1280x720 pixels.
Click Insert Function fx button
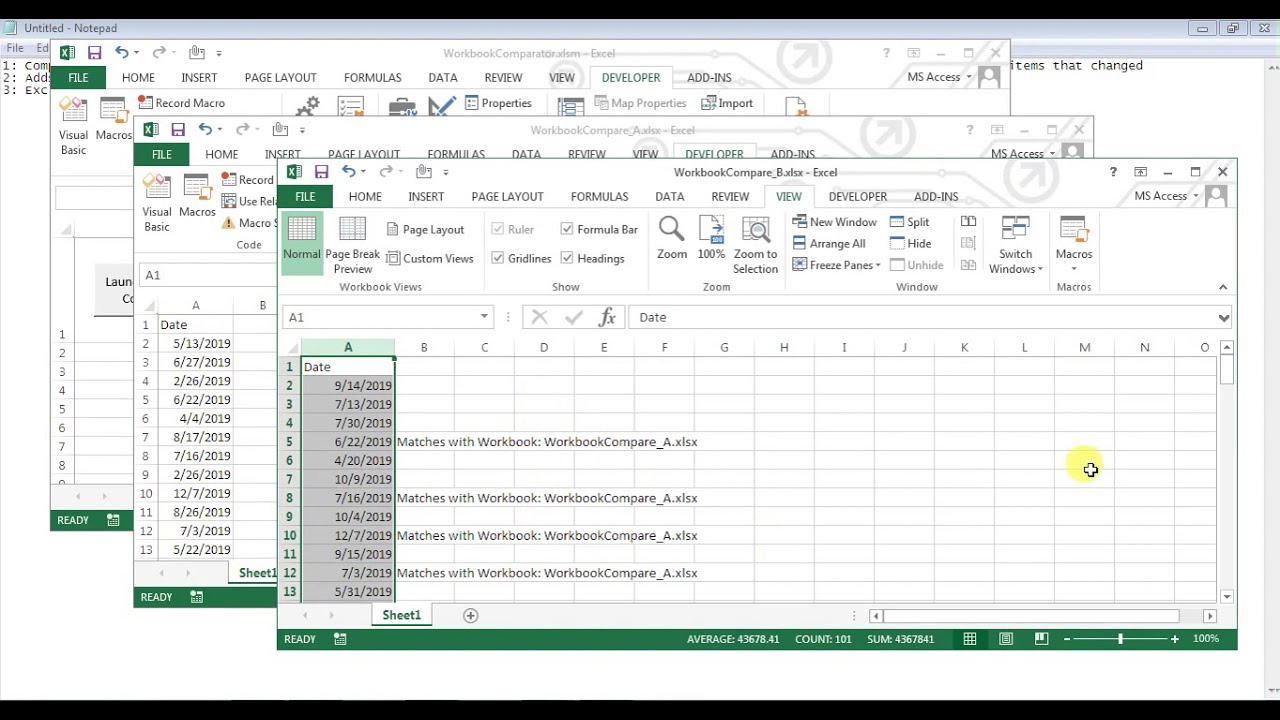[607, 317]
